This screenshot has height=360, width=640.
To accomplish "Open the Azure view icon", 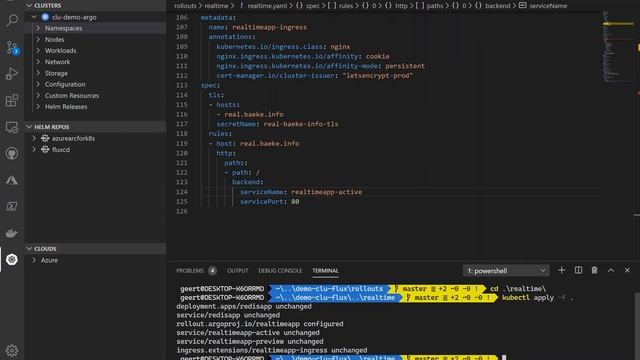I will [12, 180].
